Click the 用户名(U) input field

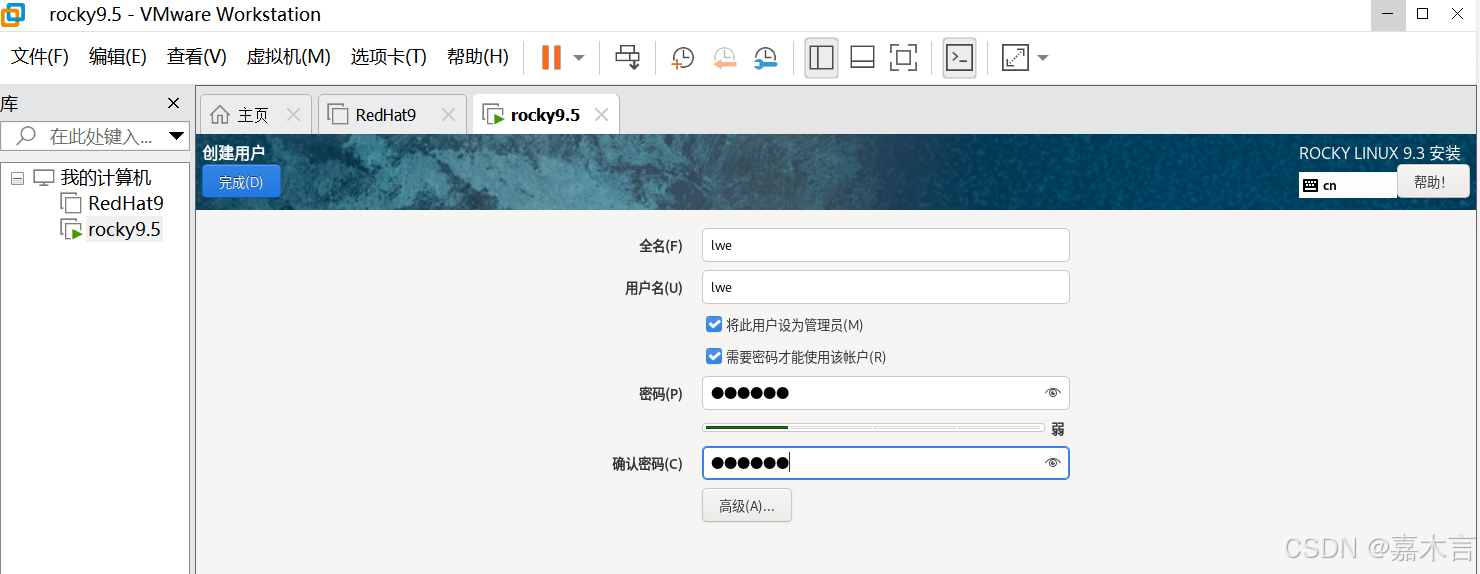[x=886, y=287]
